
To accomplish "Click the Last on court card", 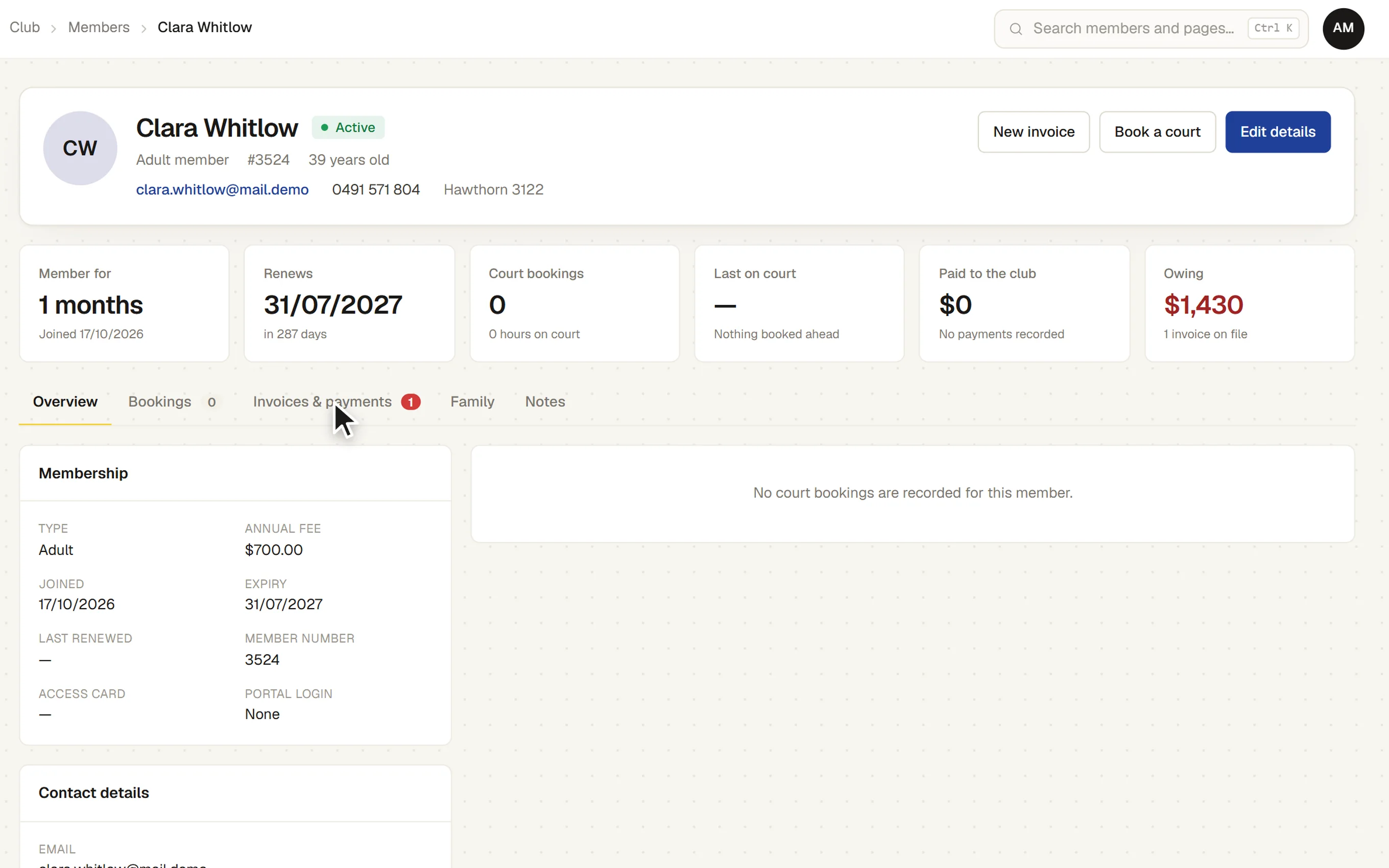I will click(x=799, y=304).
